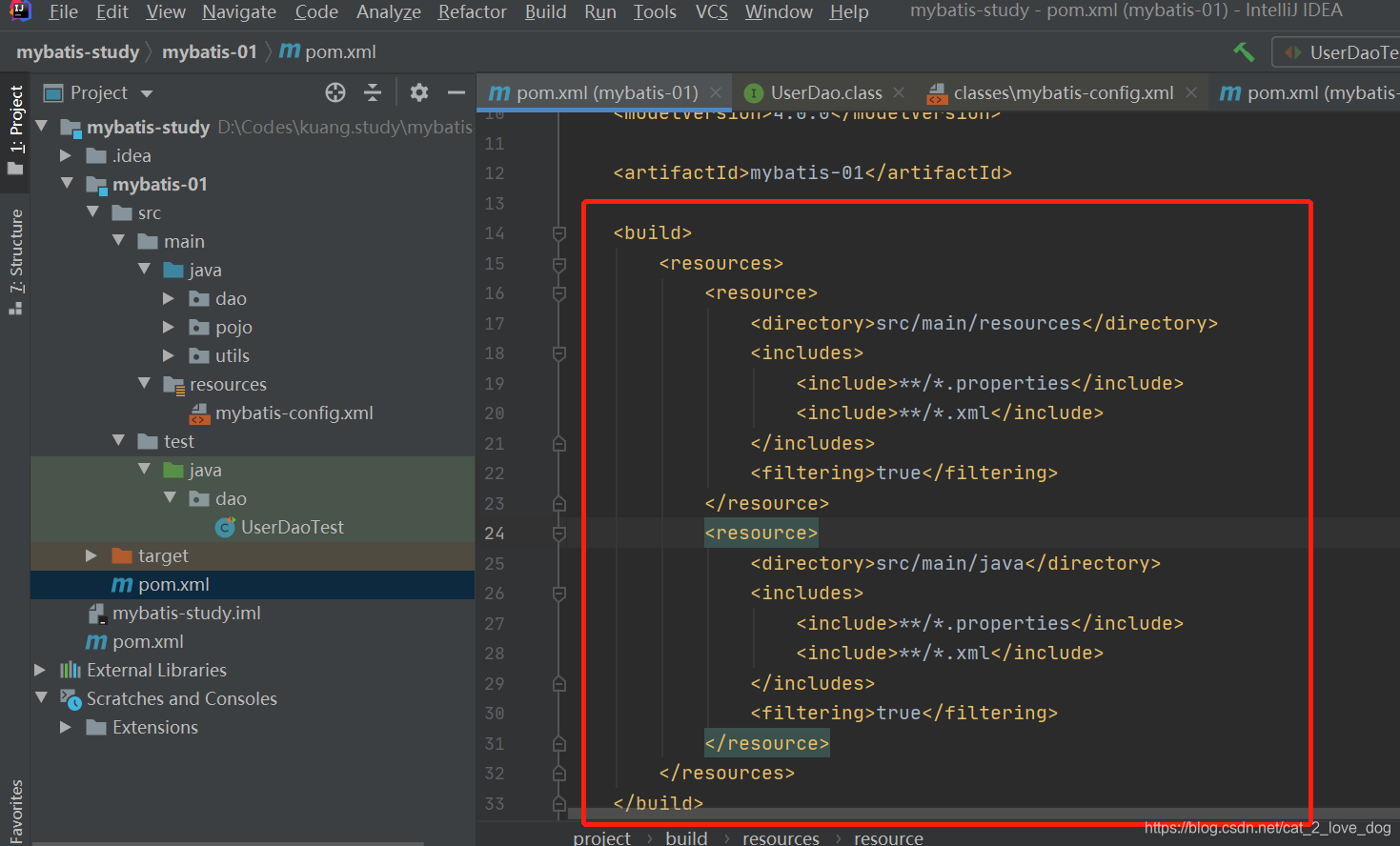Open the Refactor menu
Viewport: 1400px width, 846px height.
pyautogui.click(x=472, y=11)
